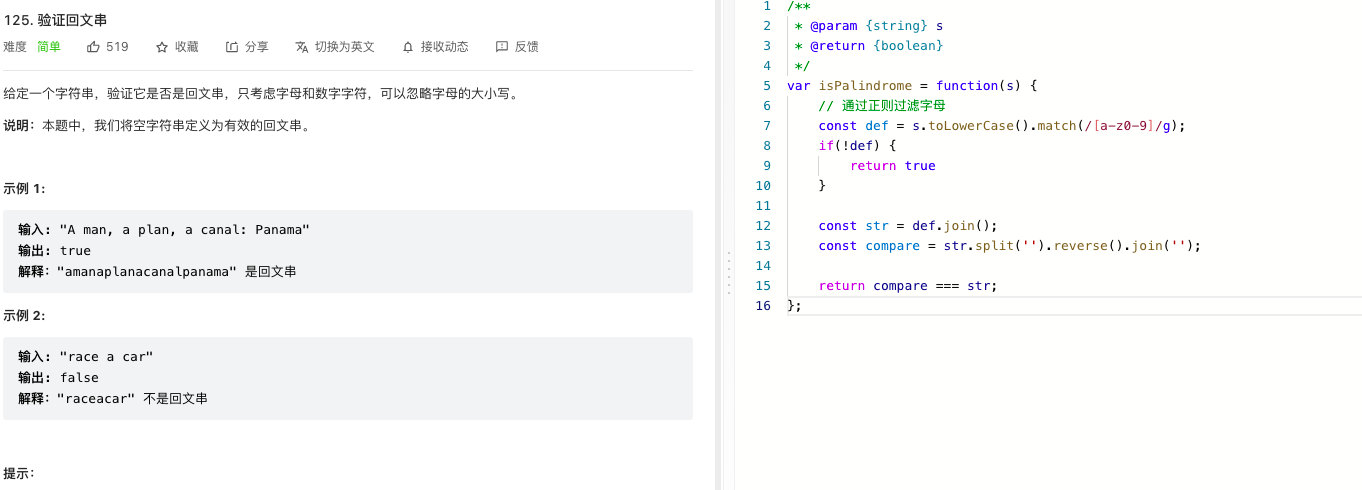
Task: Click the thumbs-up like icon
Action: click(x=93, y=46)
